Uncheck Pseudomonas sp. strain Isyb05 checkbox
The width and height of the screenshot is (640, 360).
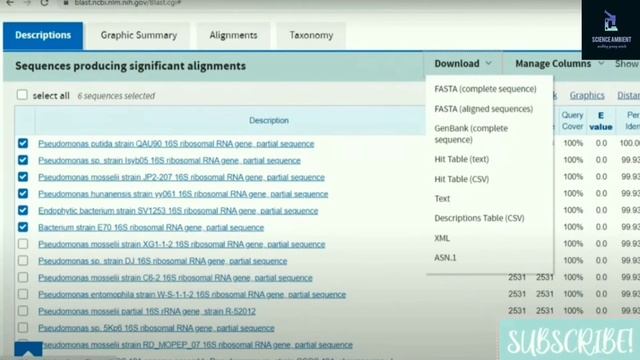[23, 160]
